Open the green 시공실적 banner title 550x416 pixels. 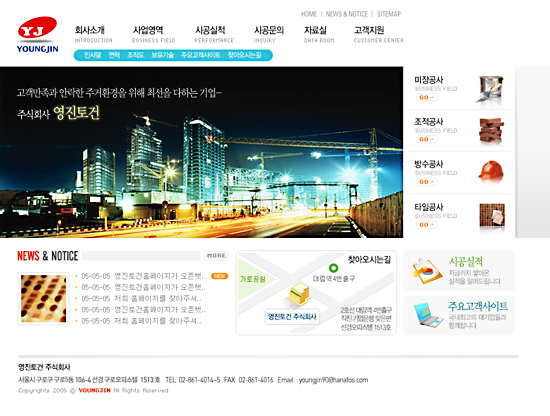(x=466, y=261)
